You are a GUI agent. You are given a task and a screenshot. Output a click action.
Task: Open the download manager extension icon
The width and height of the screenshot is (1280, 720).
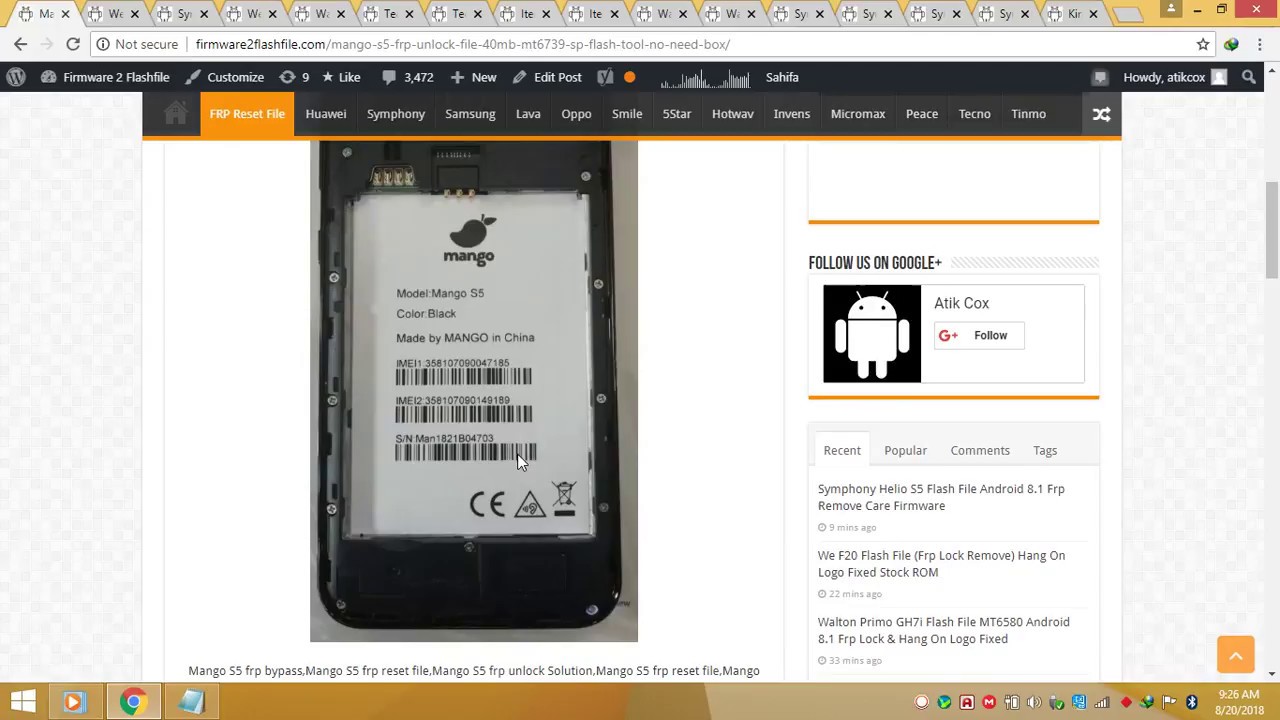pos(1231,44)
